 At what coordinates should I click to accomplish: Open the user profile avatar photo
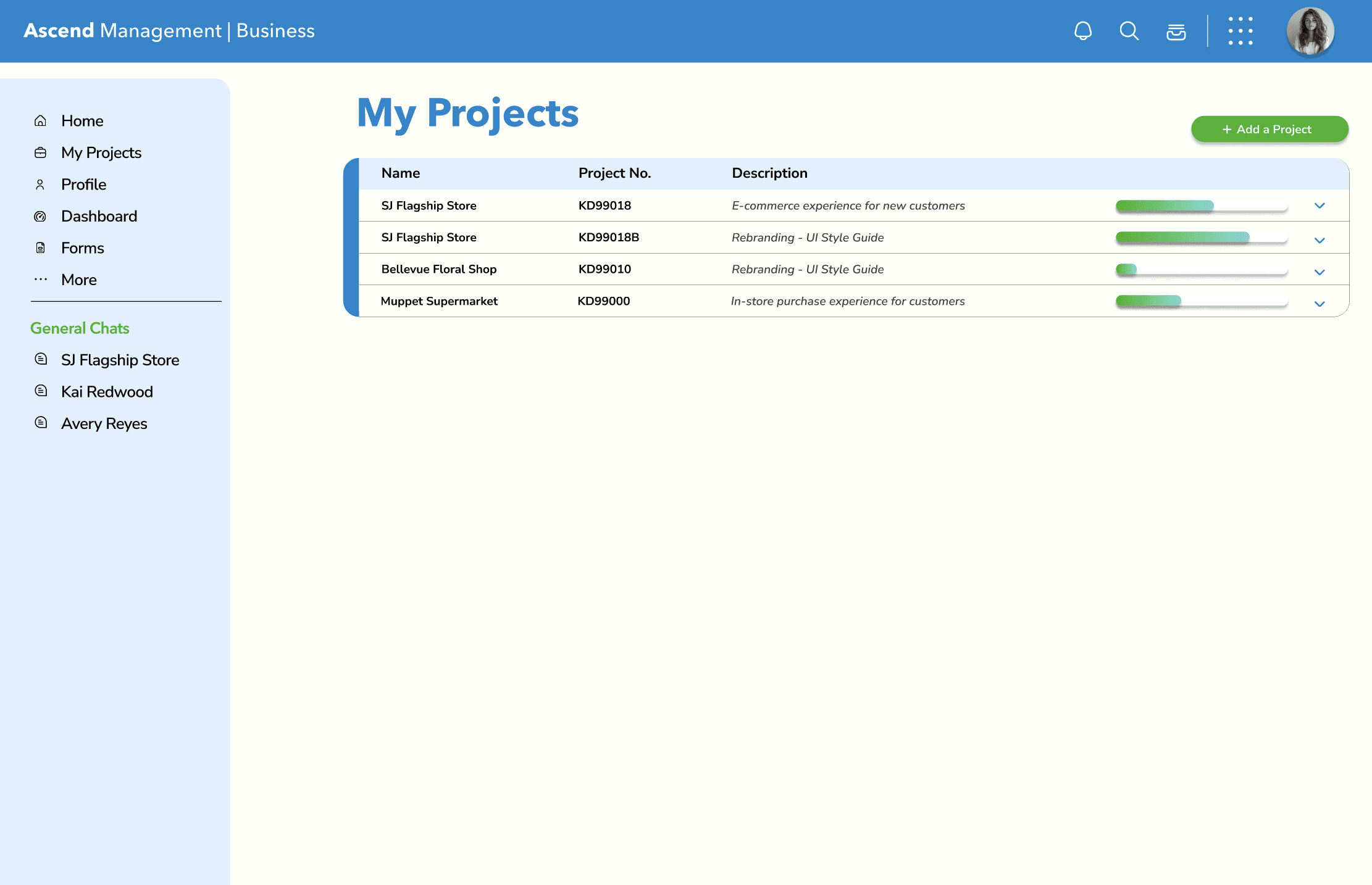pos(1310,31)
